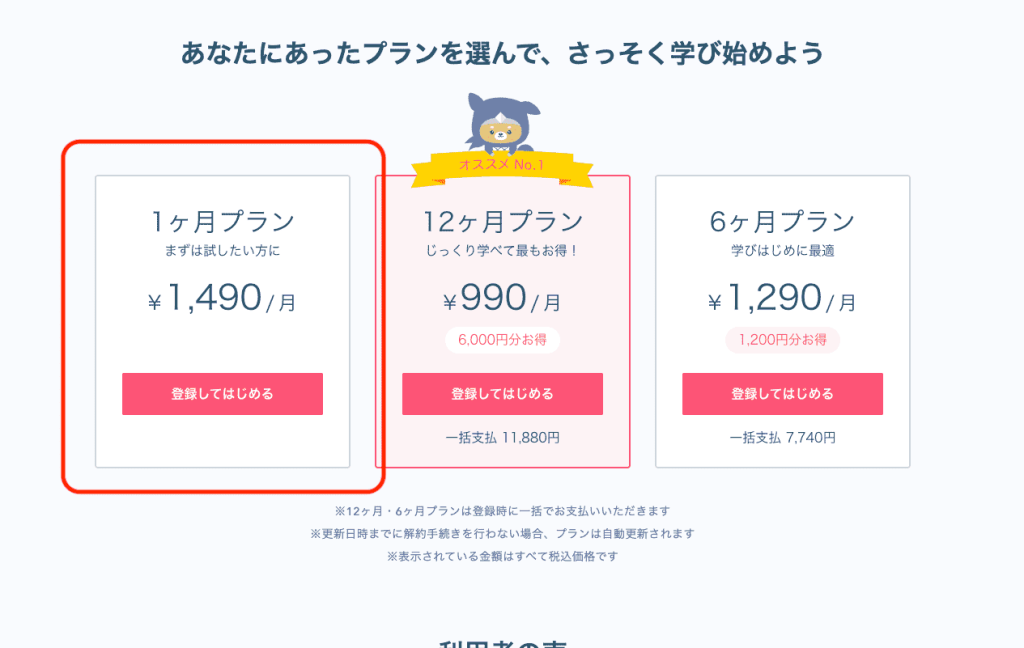Image resolution: width=1024 pixels, height=648 pixels.
Task: Click the 6,000円分お得 savings badge
Action: pyautogui.click(x=502, y=340)
